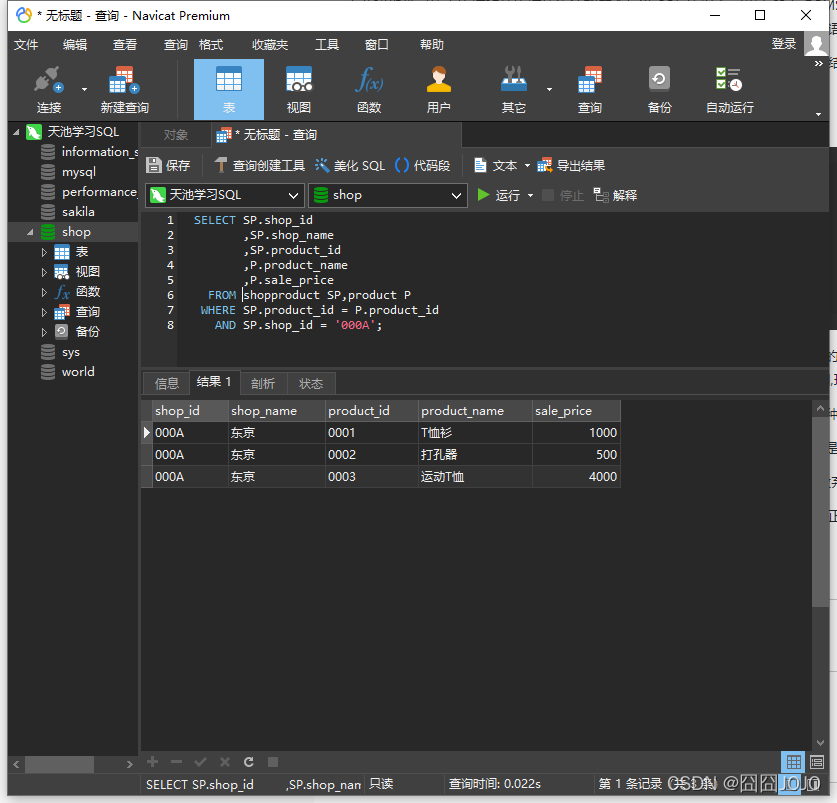Expand the toolbar overflow chevron

click(x=818, y=64)
